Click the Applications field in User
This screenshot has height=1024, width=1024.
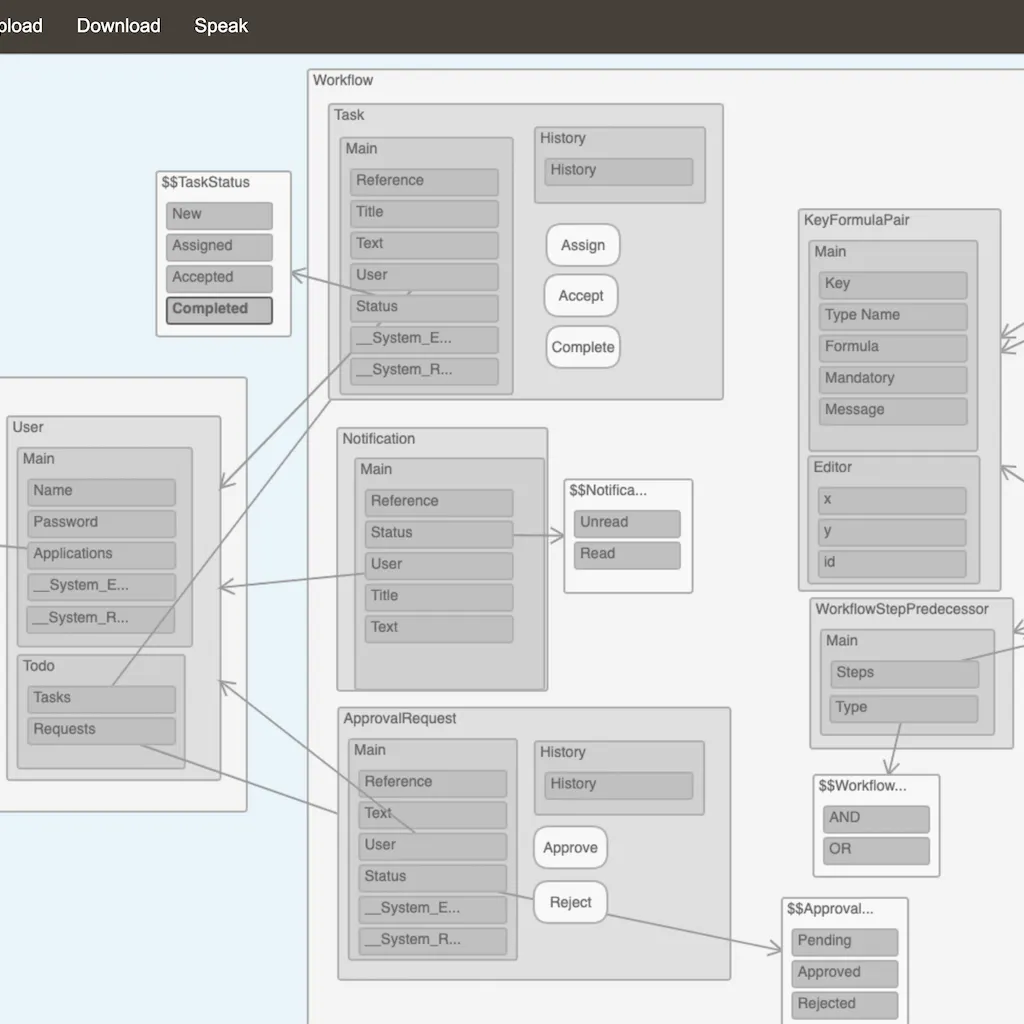(101, 554)
